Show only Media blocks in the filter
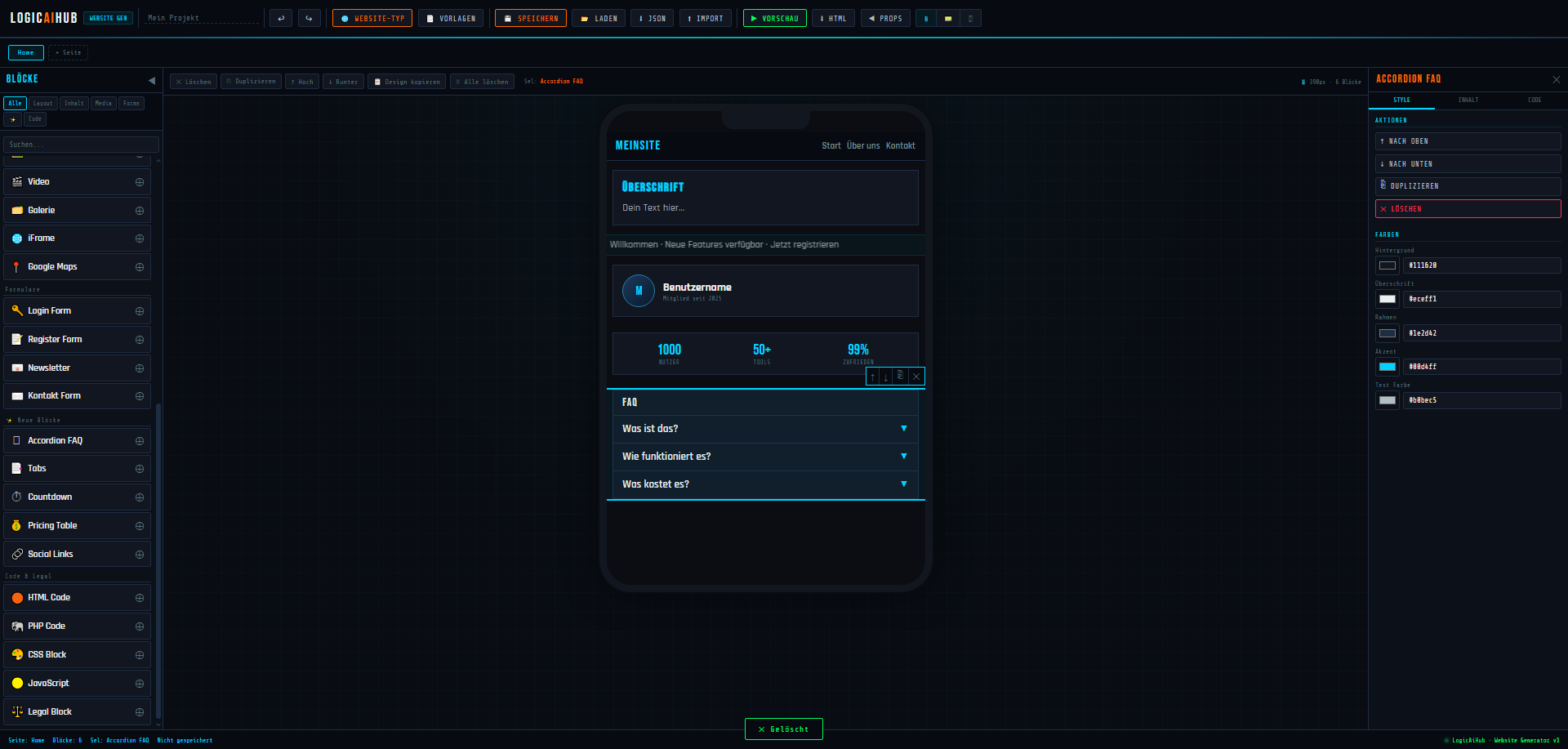The width and height of the screenshot is (1568, 749). pyautogui.click(x=103, y=104)
